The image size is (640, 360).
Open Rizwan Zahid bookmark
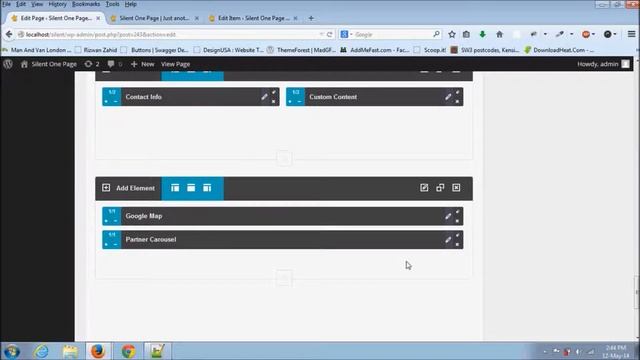(x=96, y=50)
